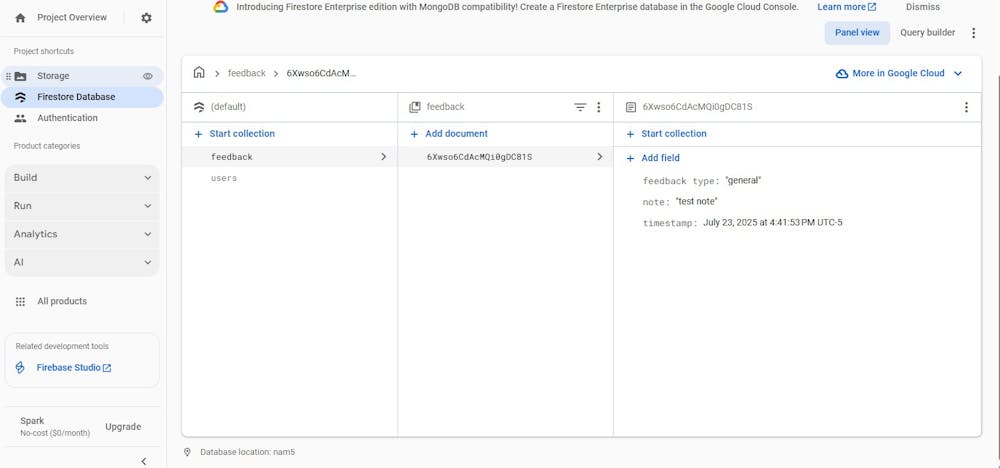
Task: Expand the Build category
Action: click(x=82, y=178)
